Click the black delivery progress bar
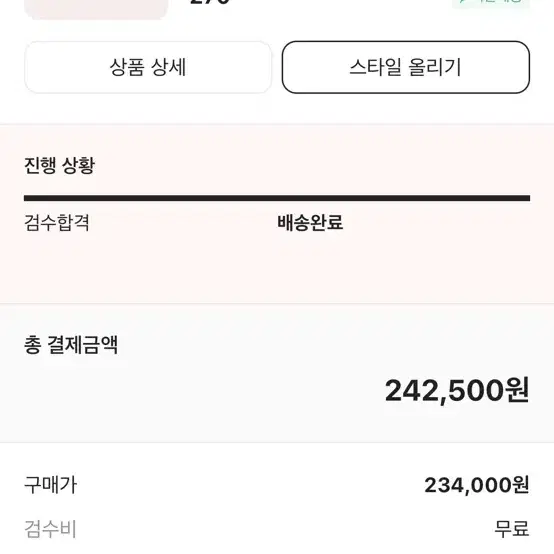 tap(277, 198)
